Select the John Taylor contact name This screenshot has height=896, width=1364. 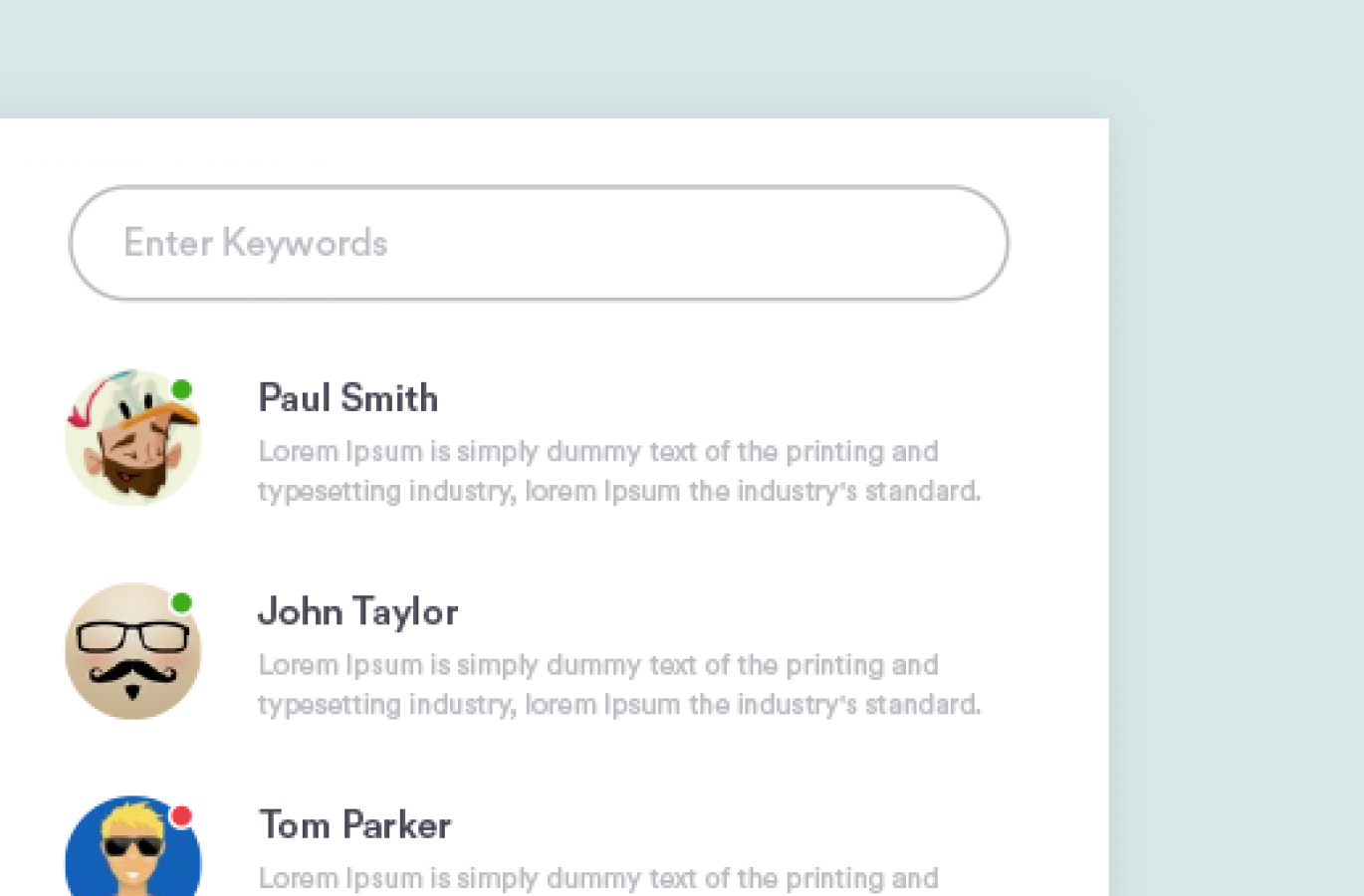tap(358, 611)
